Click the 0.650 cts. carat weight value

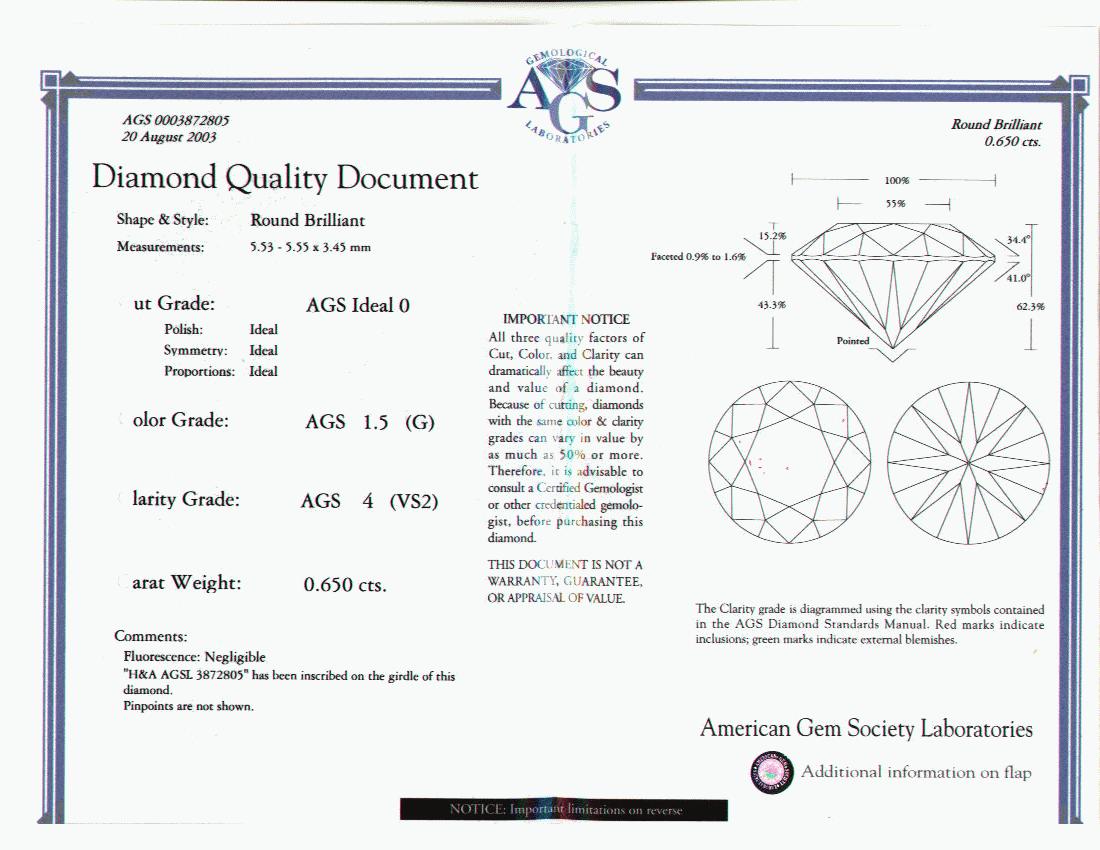click(345, 585)
